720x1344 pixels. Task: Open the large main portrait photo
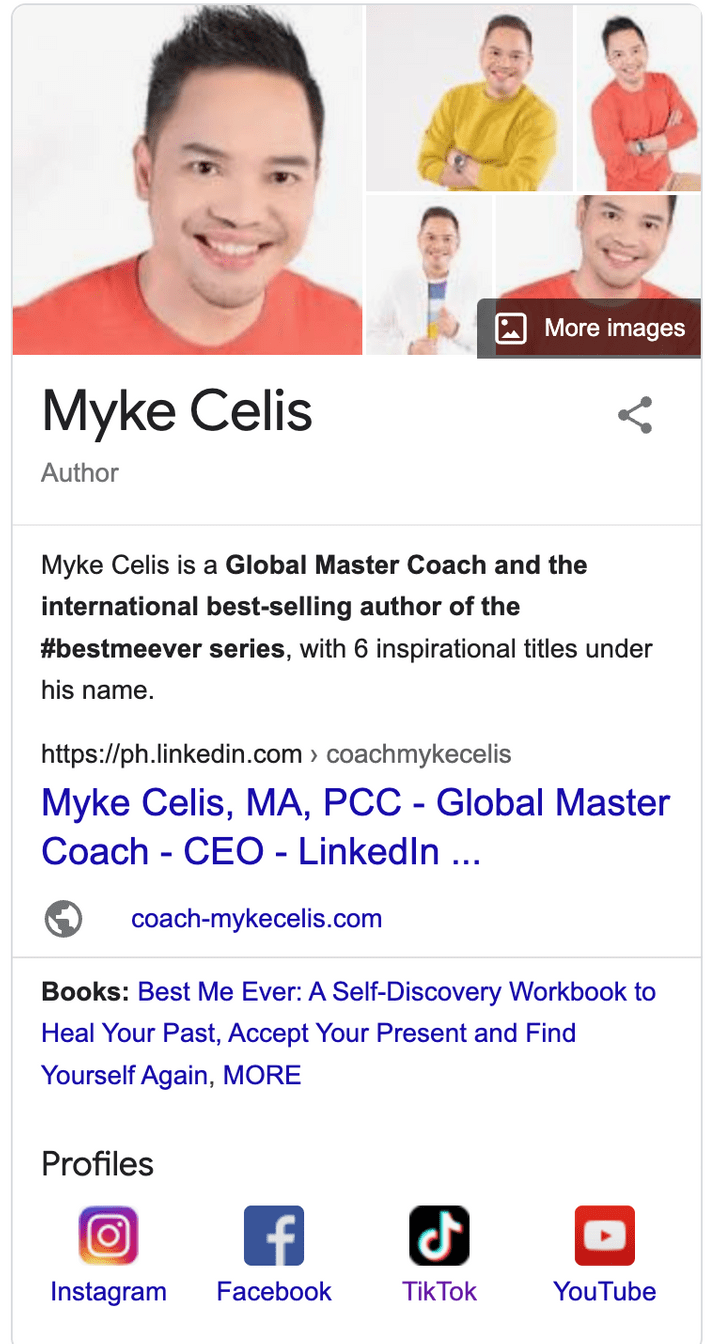[x=187, y=180]
